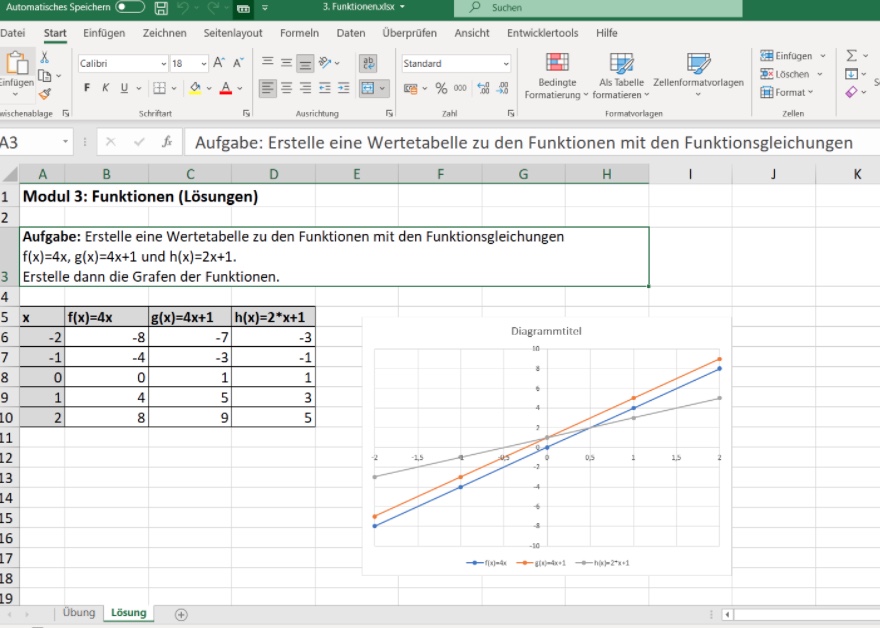Screen dimensions: 880x628
Task: Click the Speichern save button
Action: pos(161,6)
